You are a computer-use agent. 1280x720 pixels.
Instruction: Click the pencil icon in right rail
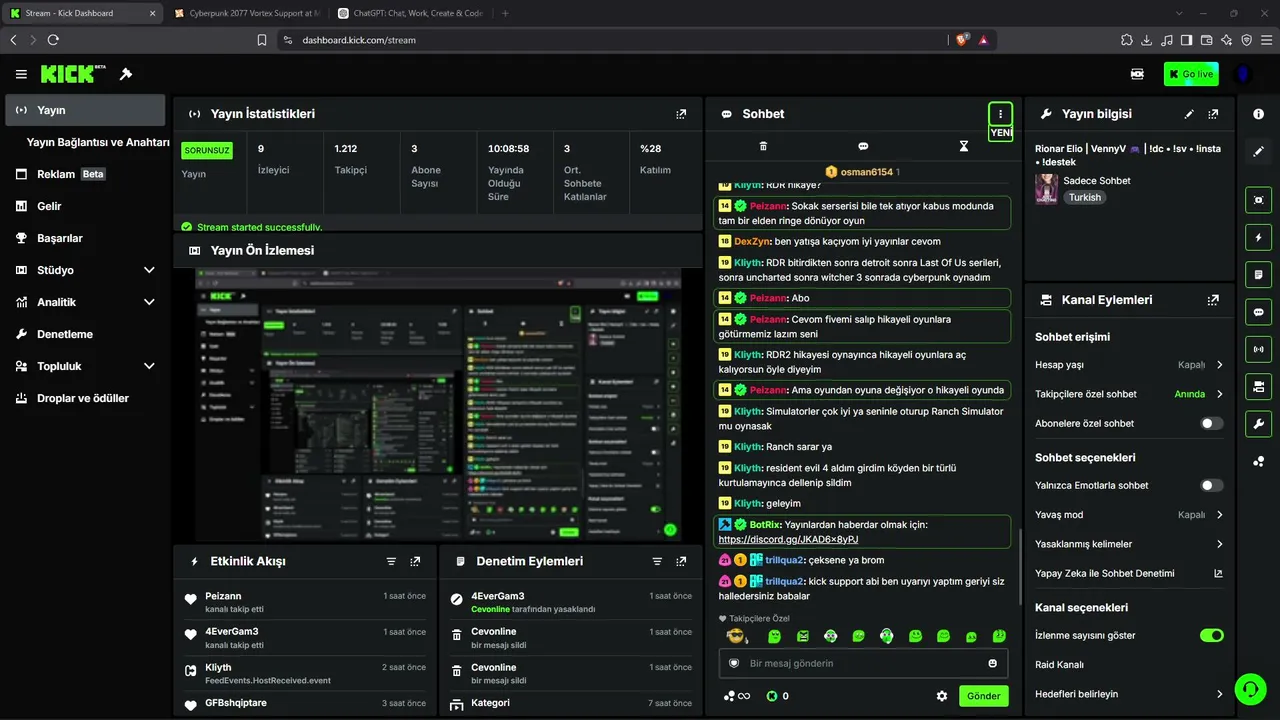pos(1258,152)
